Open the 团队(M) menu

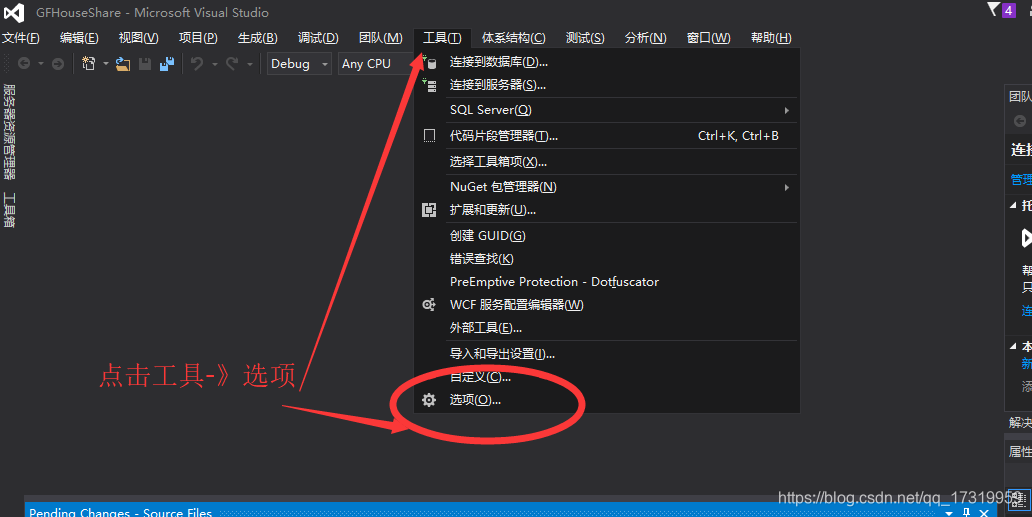point(380,37)
